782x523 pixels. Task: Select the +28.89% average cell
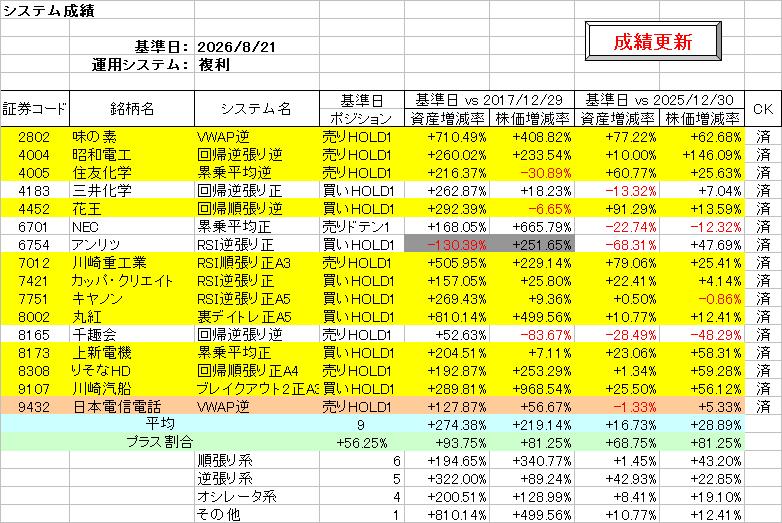tap(702, 424)
